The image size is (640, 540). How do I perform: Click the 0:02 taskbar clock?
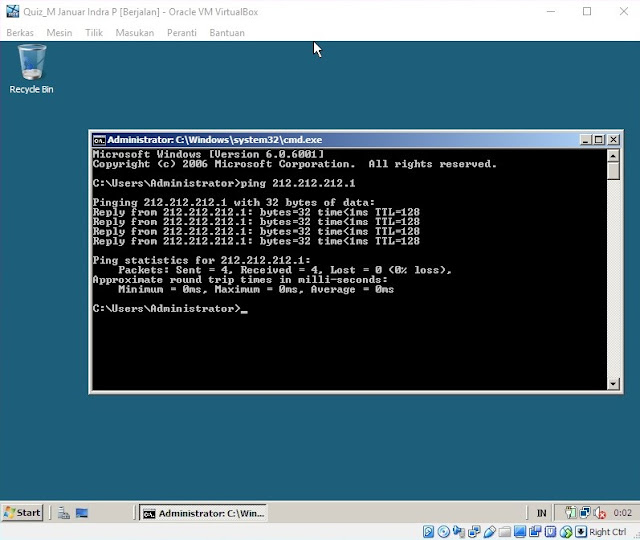pos(622,513)
